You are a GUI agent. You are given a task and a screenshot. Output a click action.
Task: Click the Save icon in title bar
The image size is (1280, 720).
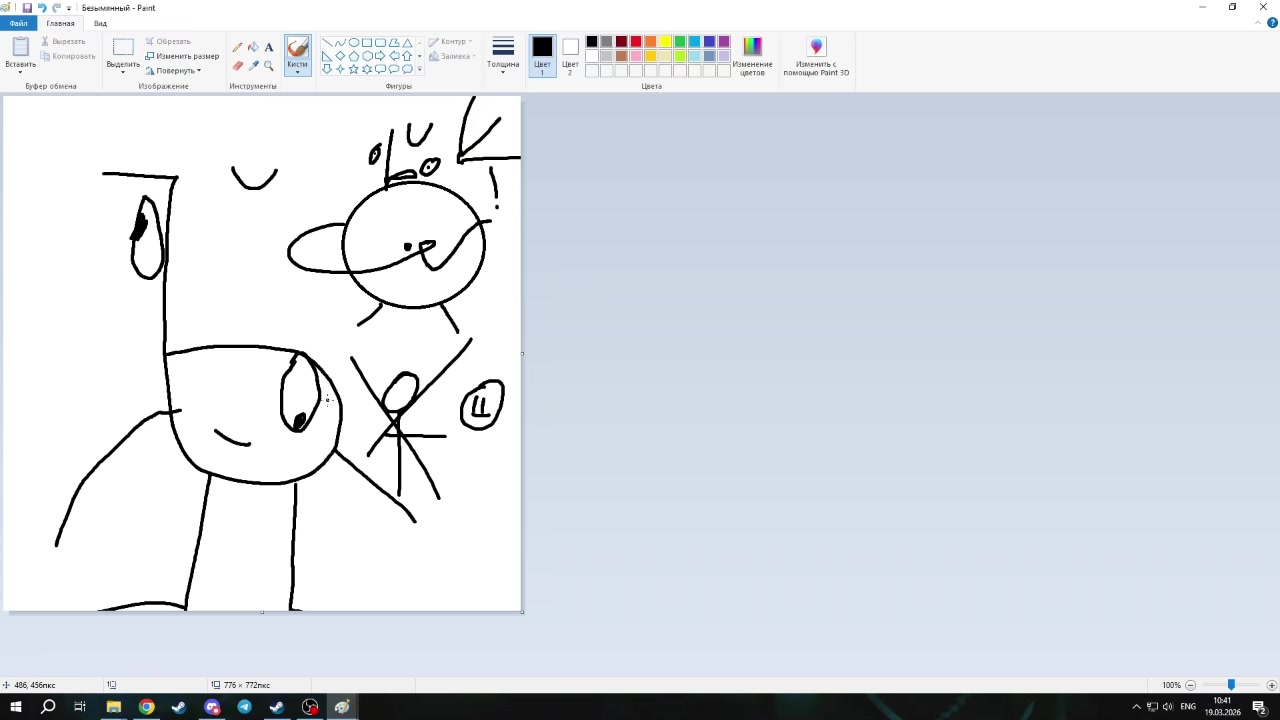click(x=27, y=8)
